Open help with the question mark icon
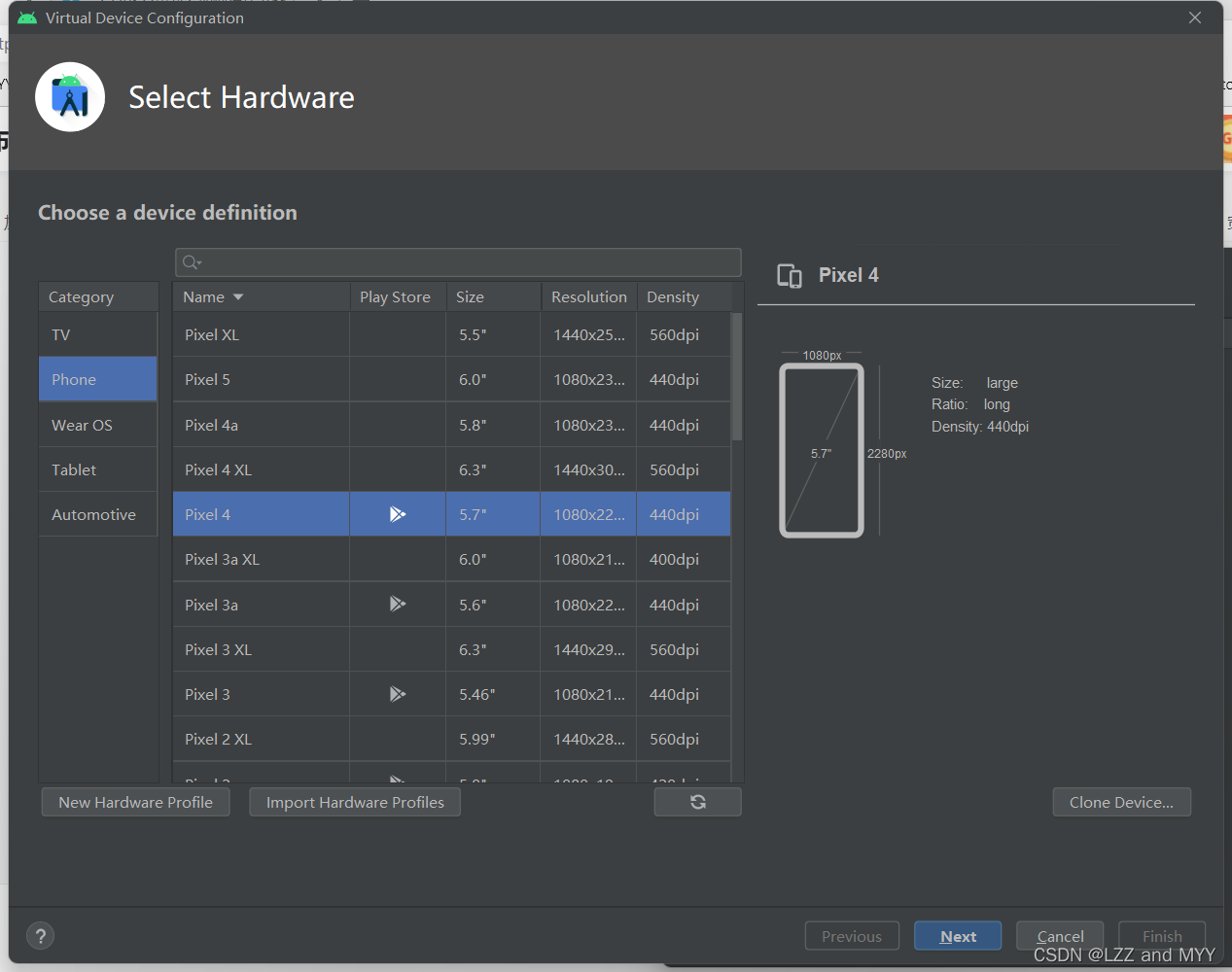The width and height of the screenshot is (1232, 972). click(40, 936)
